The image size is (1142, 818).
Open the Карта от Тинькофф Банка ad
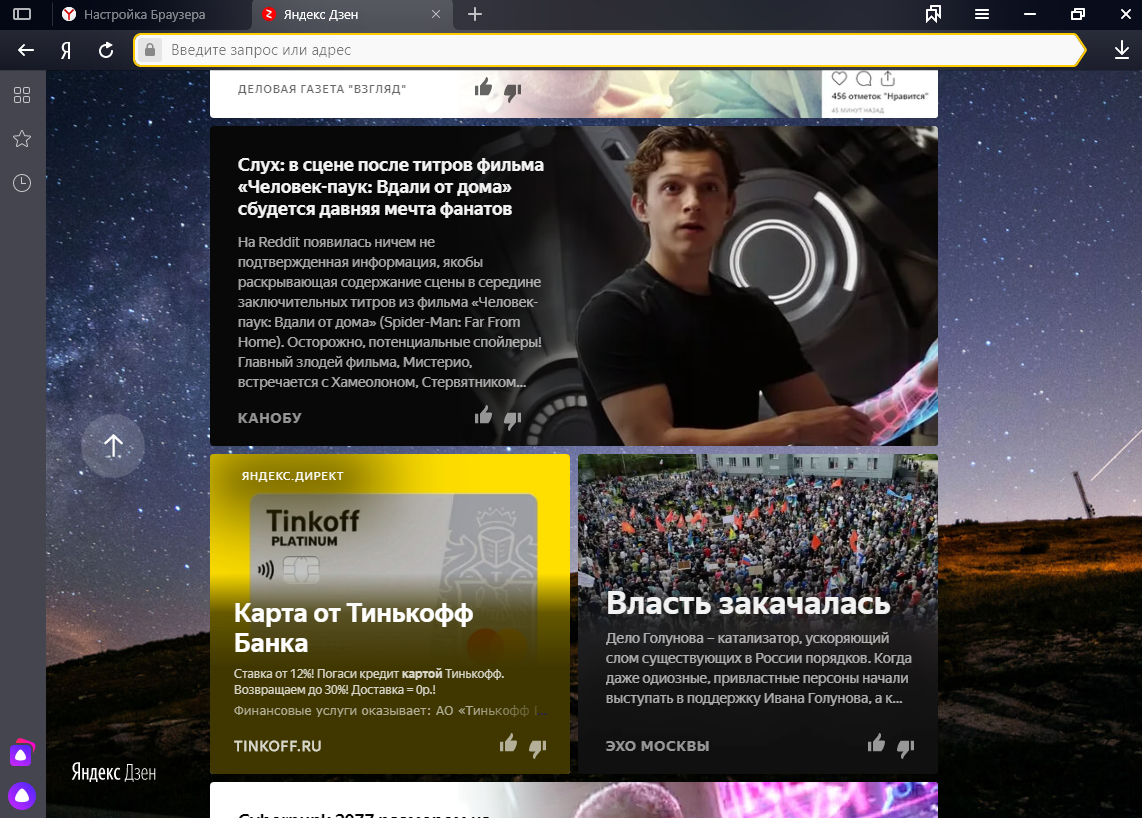pyautogui.click(x=353, y=628)
